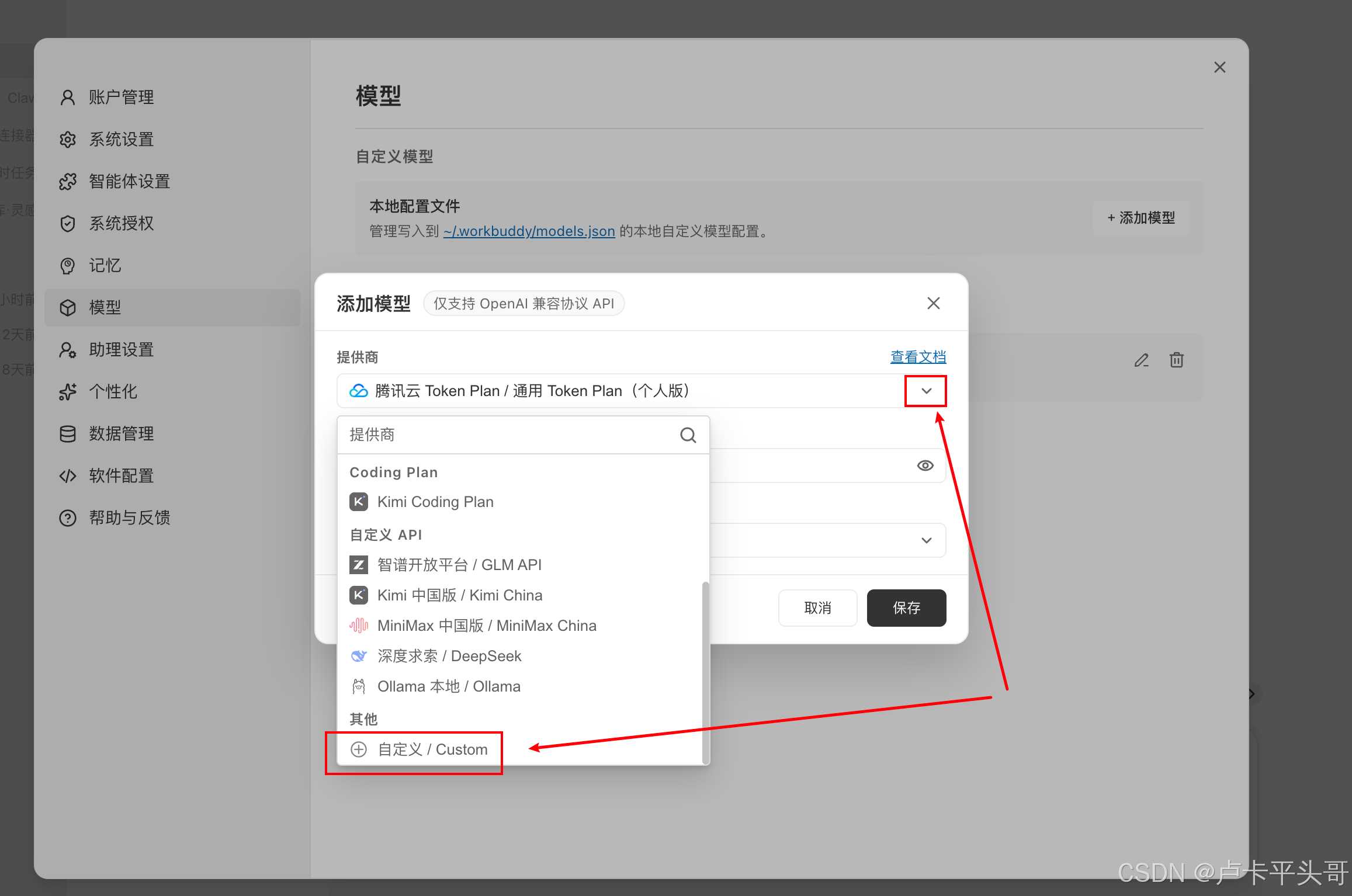Select MiniMax 中国版 / MiniMax China provider
Viewport: 1352px width, 896px height.
(x=519, y=626)
